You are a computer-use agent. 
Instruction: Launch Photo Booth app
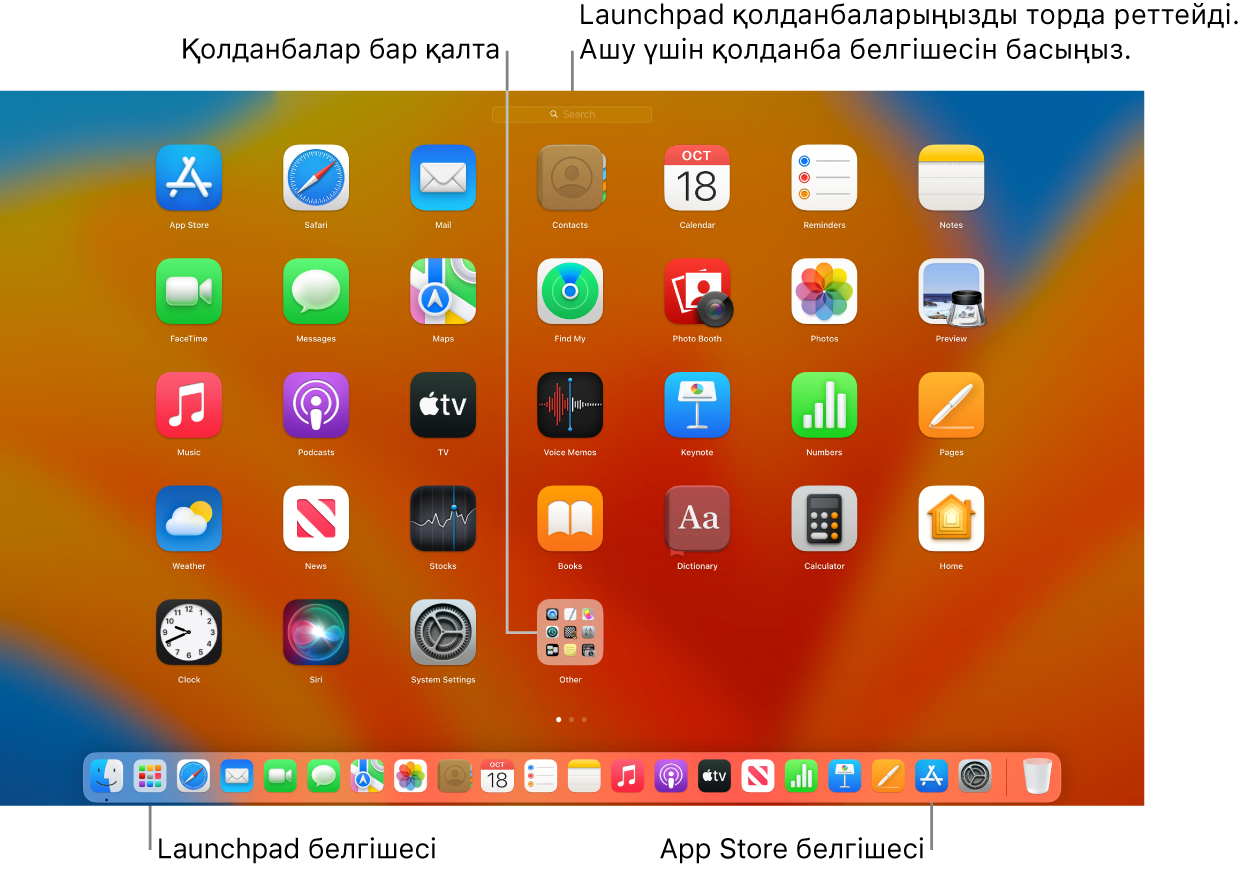697,291
